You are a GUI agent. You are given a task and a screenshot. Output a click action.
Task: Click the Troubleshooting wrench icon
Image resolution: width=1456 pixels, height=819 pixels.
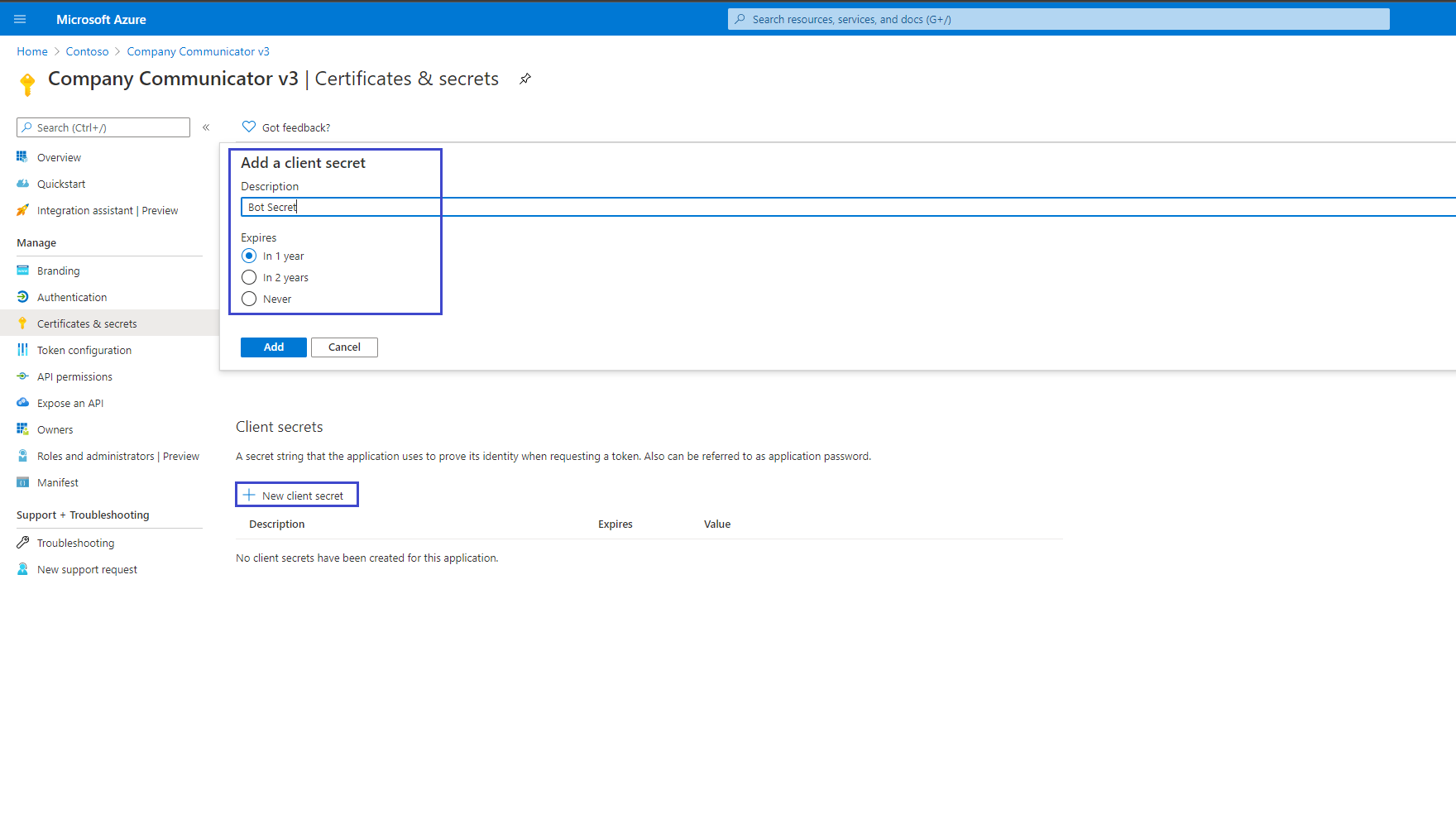coord(22,543)
